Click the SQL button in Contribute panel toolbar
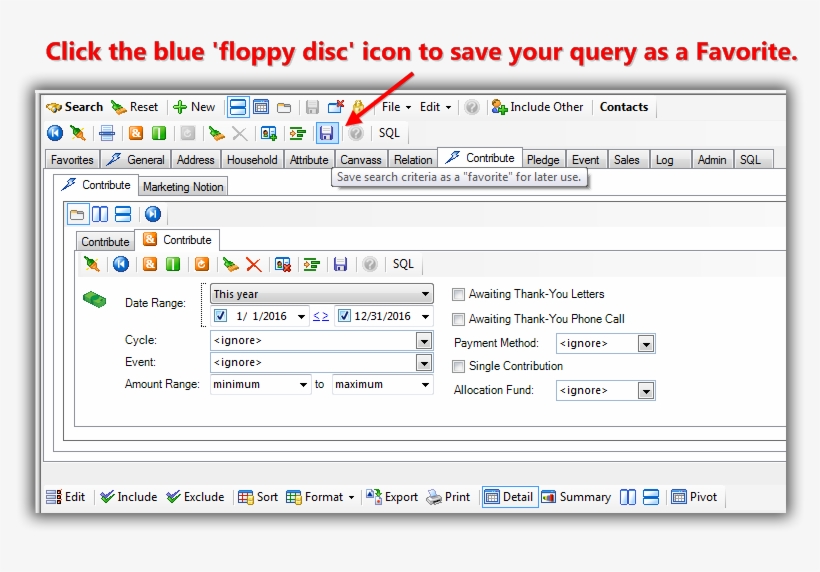 click(403, 265)
